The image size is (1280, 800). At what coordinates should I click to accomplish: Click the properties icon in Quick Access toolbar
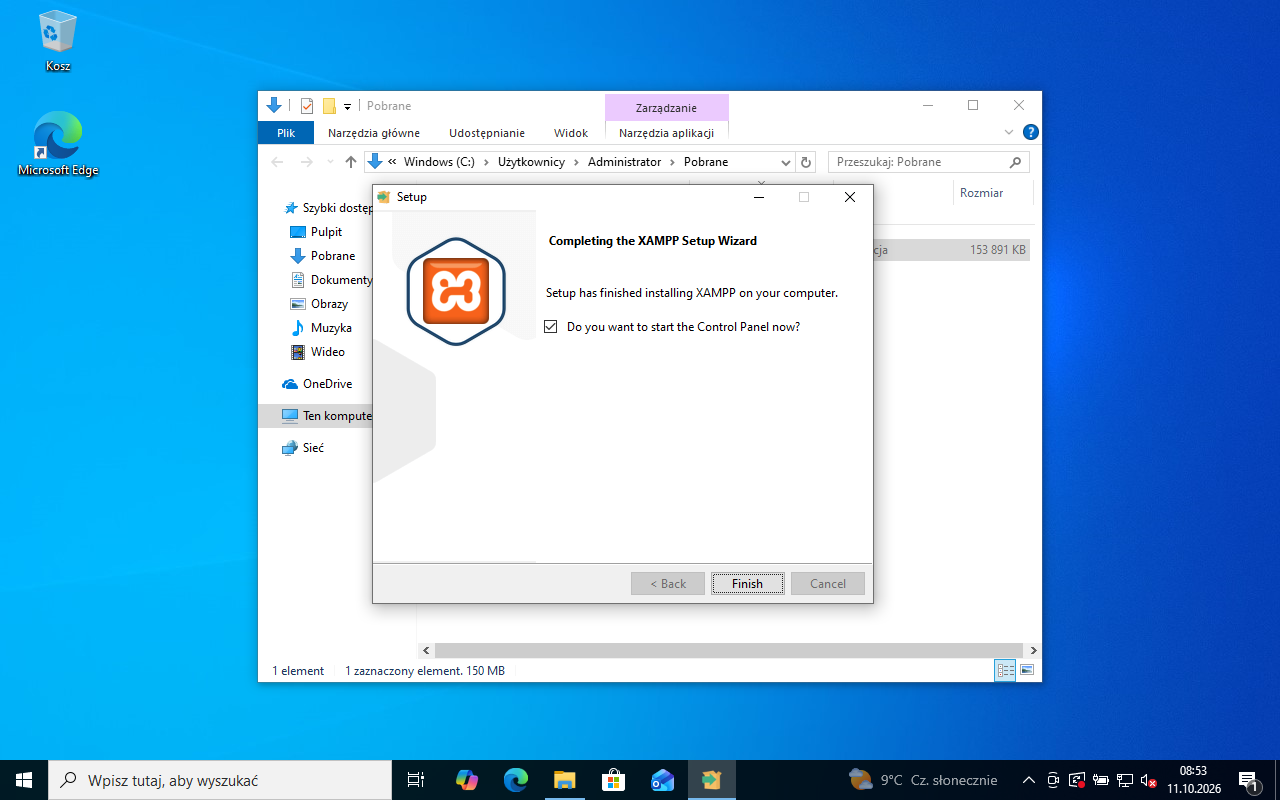pos(307,106)
